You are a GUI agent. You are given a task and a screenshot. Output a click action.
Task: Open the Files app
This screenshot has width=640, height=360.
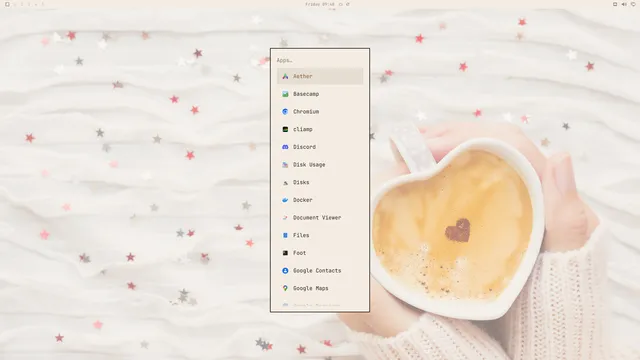[320, 235]
